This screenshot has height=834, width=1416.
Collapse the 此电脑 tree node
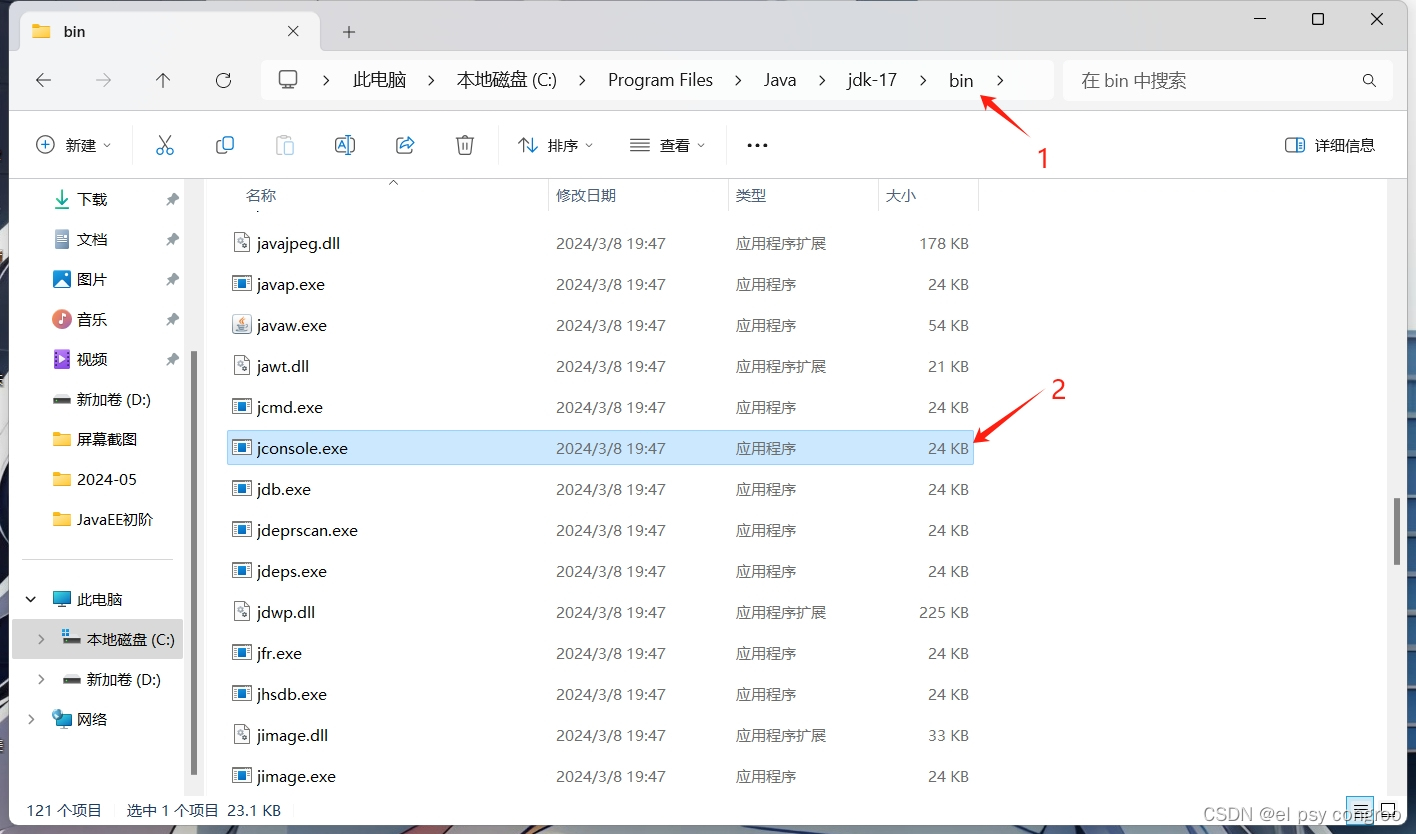(x=31, y=599)
